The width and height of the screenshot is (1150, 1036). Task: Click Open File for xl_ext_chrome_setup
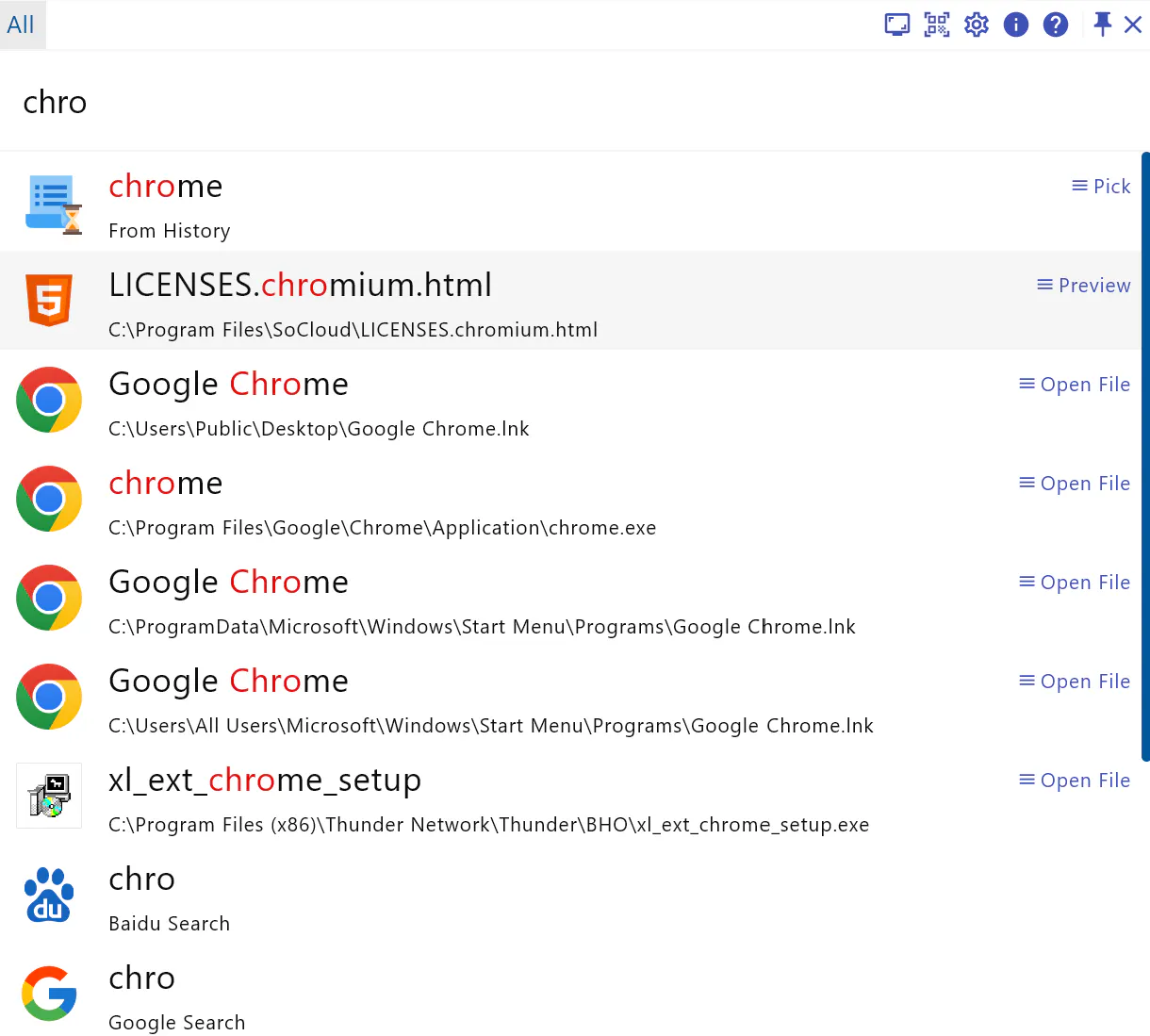pyautogui.click(x=1075, y=781)
